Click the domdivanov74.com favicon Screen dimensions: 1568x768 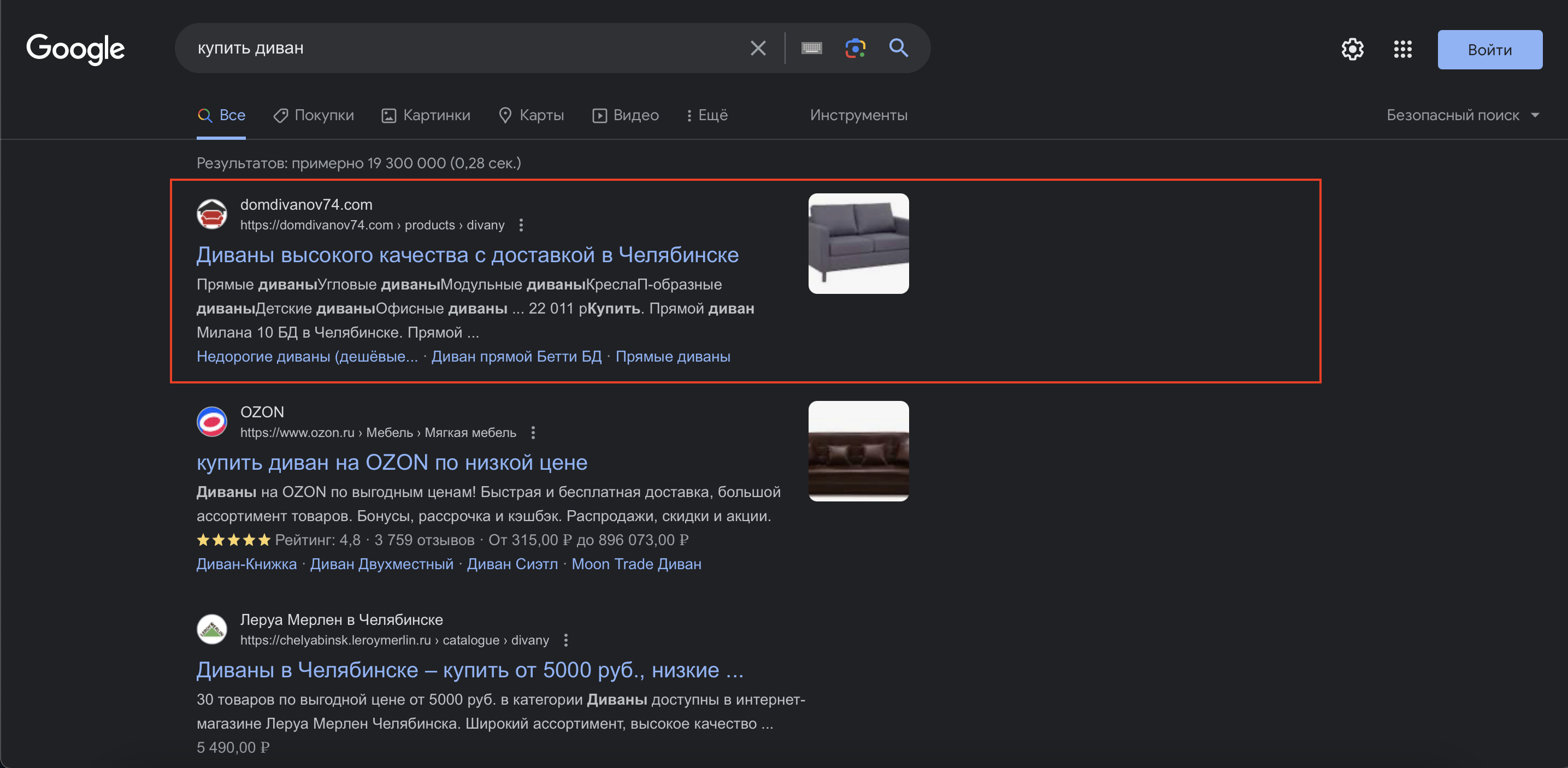tap(212, 214)
